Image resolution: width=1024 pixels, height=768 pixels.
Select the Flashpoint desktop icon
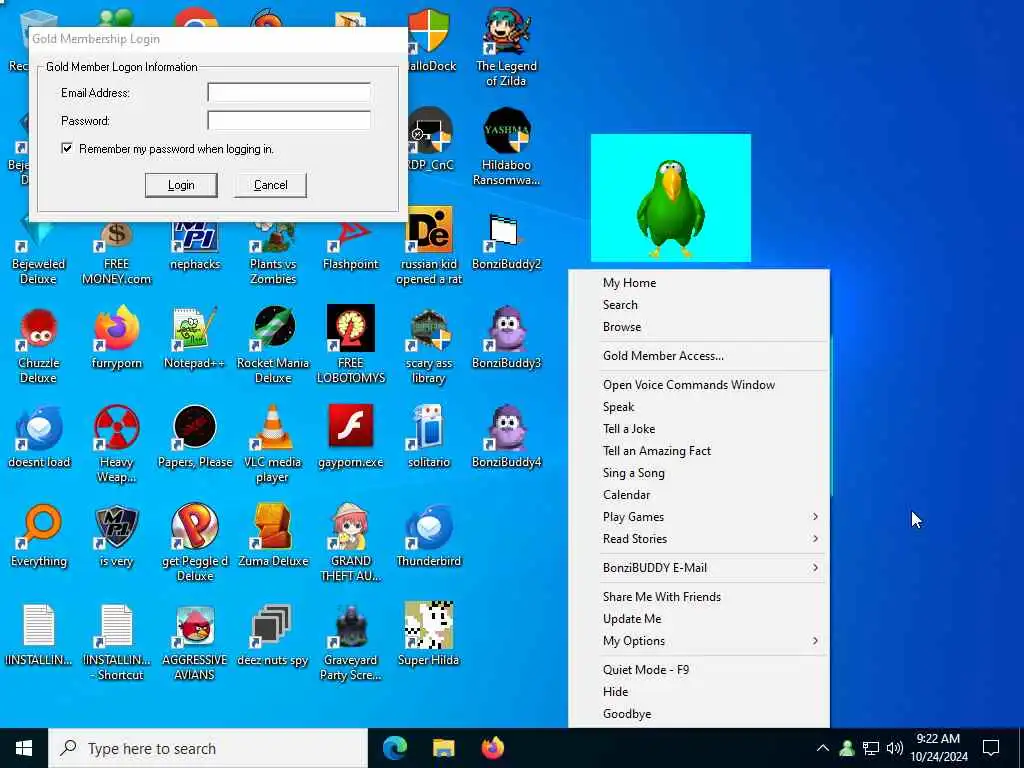coord(351,247)
